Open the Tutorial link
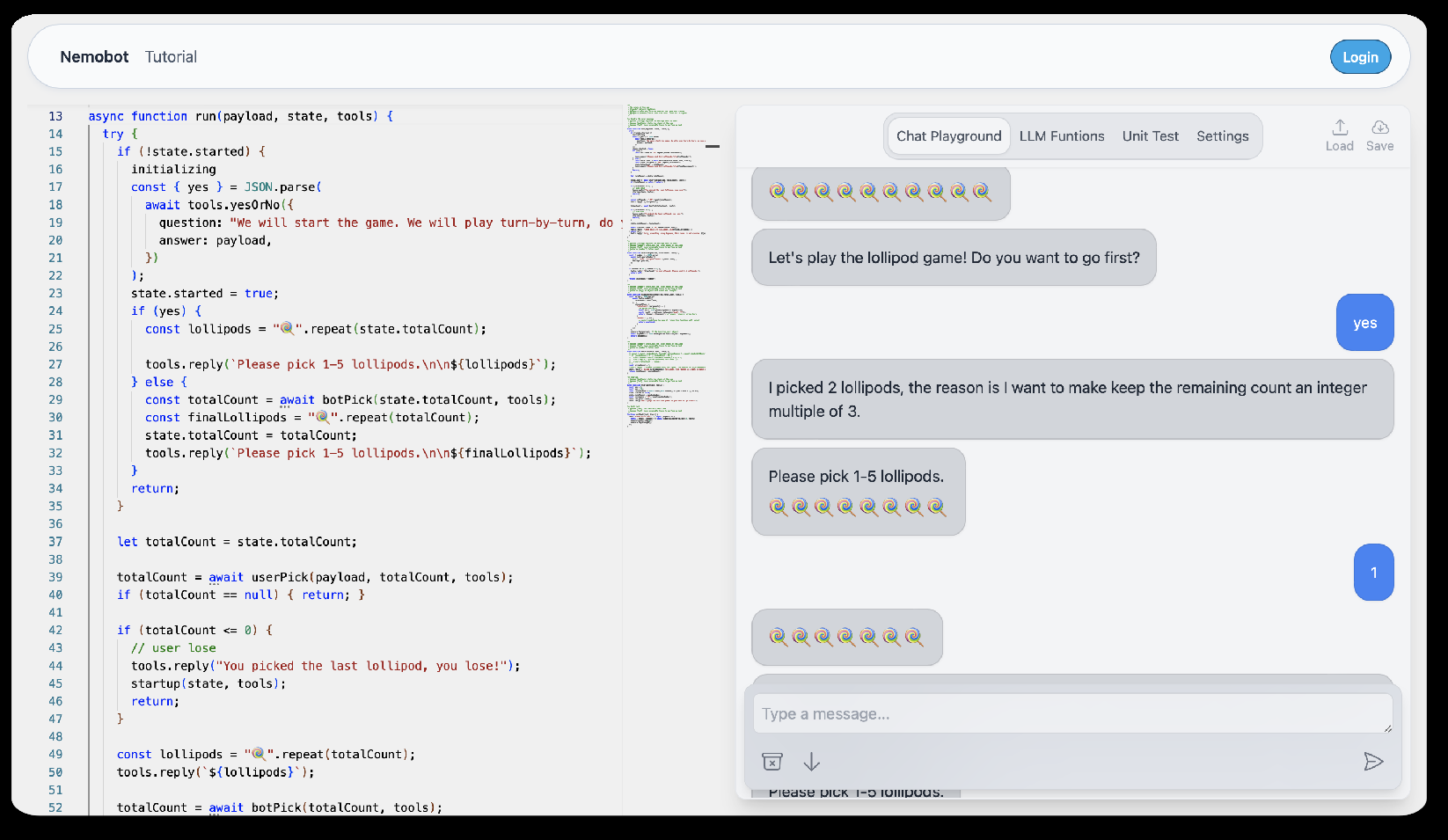 pyautogui.click(x=171, y=57)
